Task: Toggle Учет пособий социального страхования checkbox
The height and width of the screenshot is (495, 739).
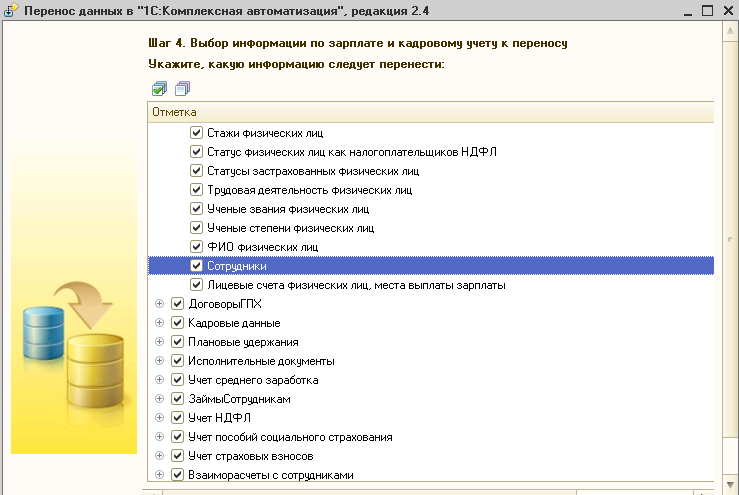Action: coord(177,437)
